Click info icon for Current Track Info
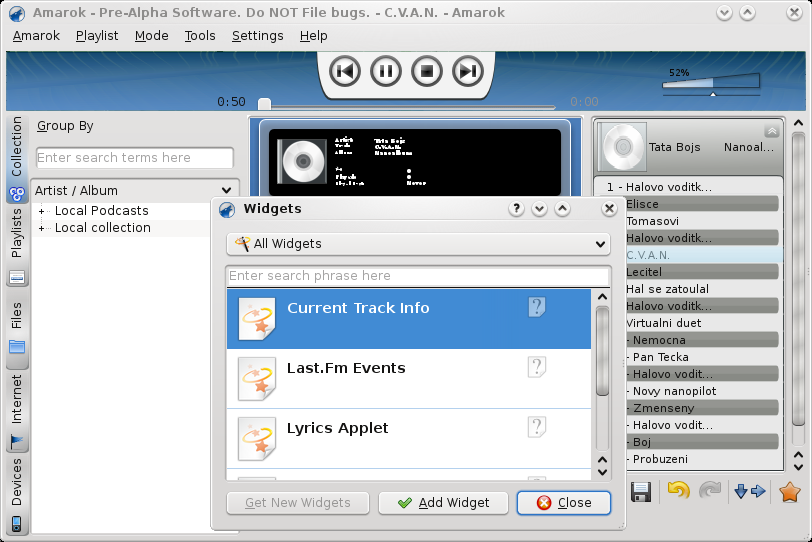812x542 pixels. click(536, 307)
